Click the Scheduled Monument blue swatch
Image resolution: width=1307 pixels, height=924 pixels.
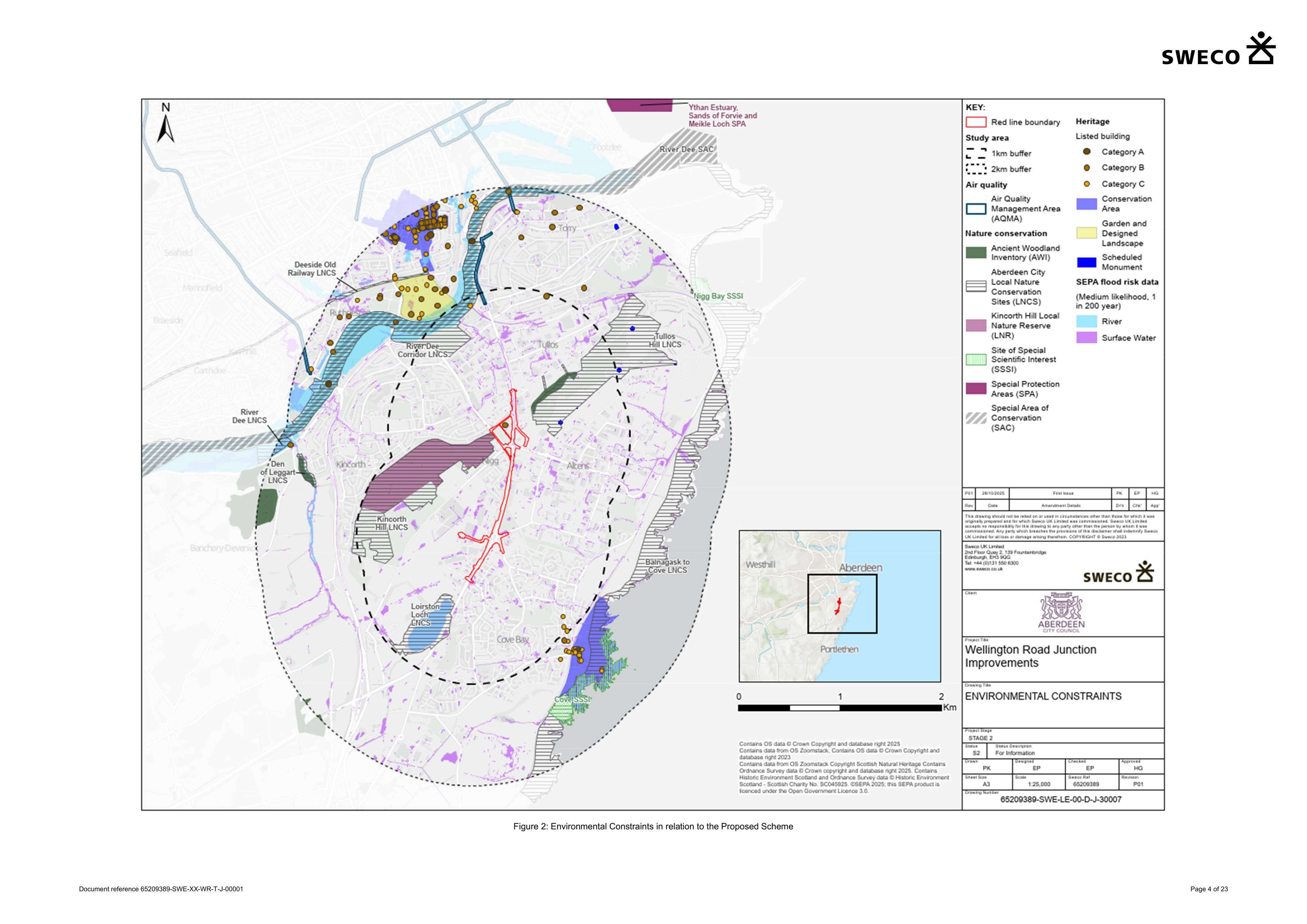[1086, 262]
